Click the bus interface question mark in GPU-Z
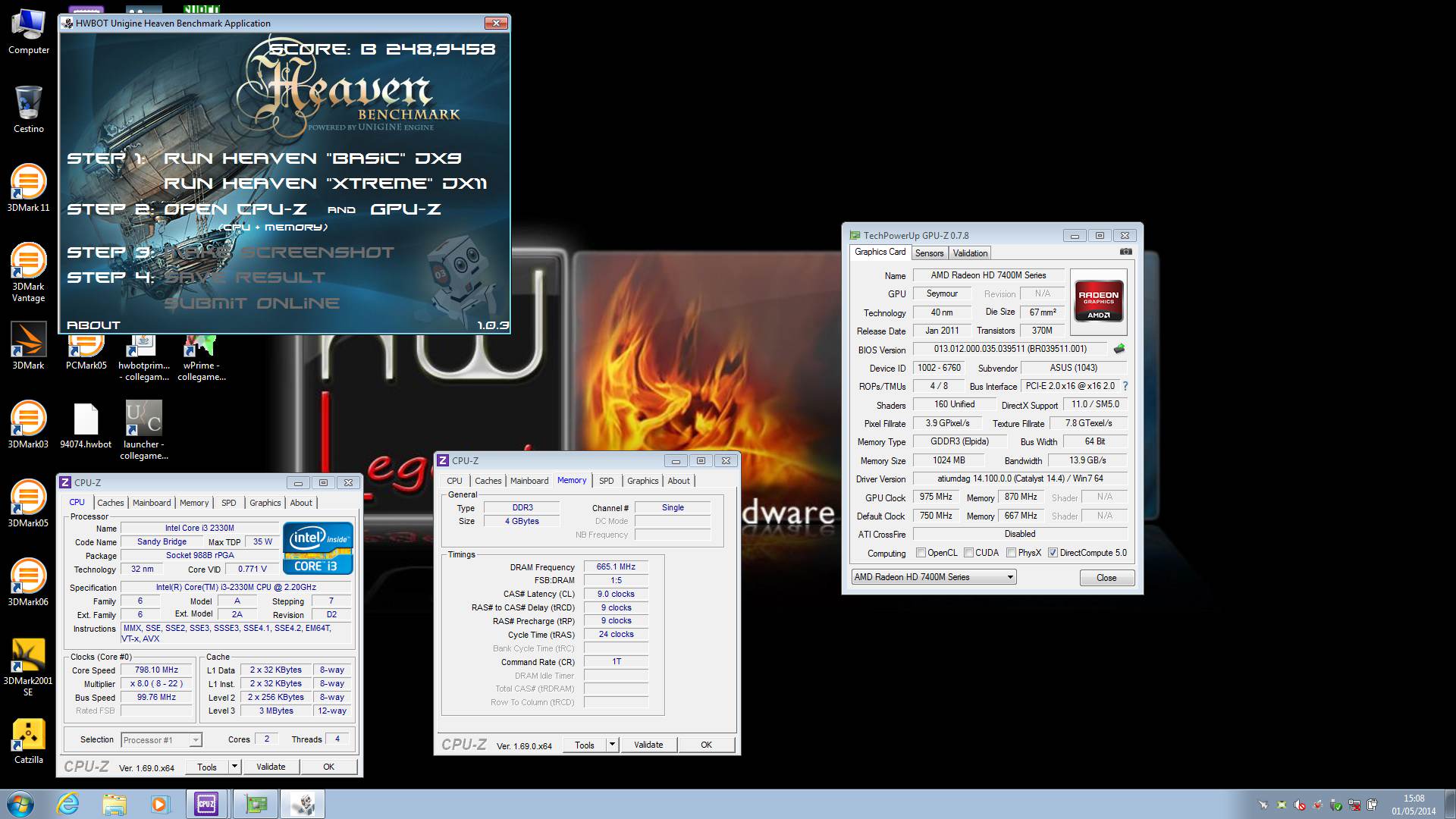Screen dimensions: 1456x819 [1125, 386]
